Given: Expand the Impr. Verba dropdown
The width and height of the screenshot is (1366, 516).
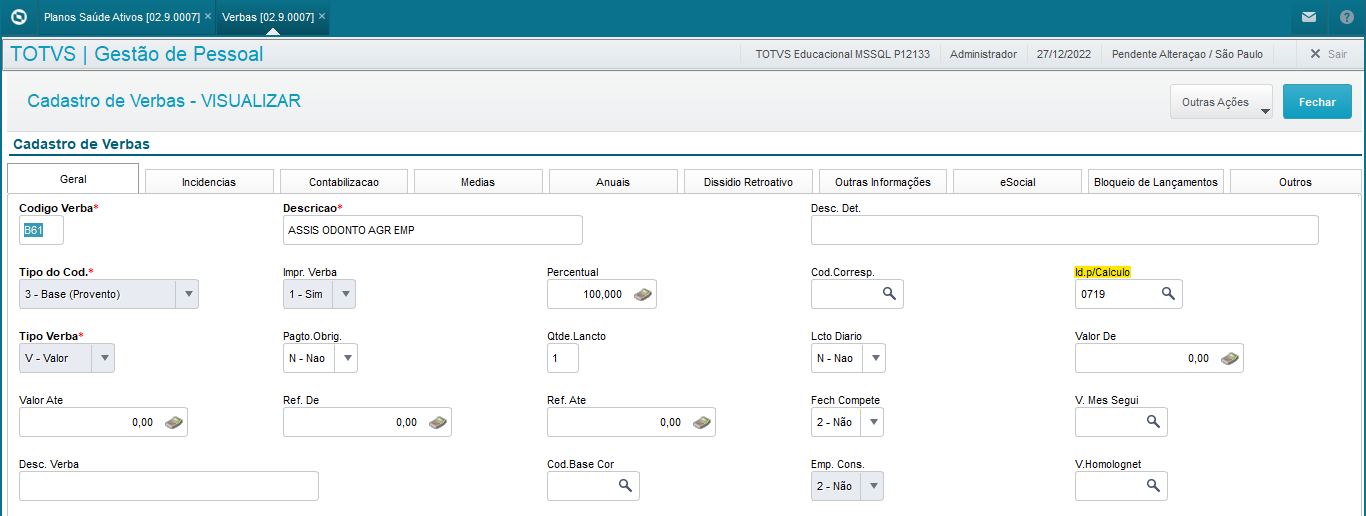Looking at the screenshot, I should [344, 294].
